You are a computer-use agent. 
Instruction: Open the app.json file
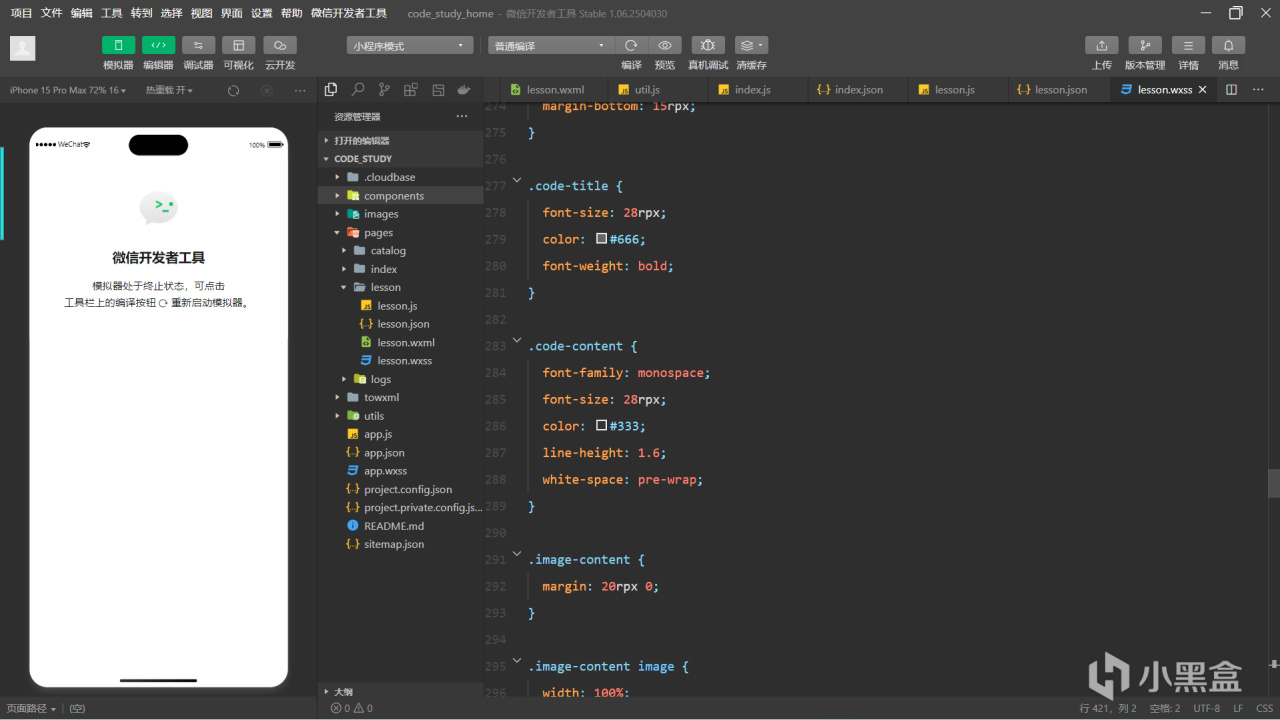[x=384, y=453]
